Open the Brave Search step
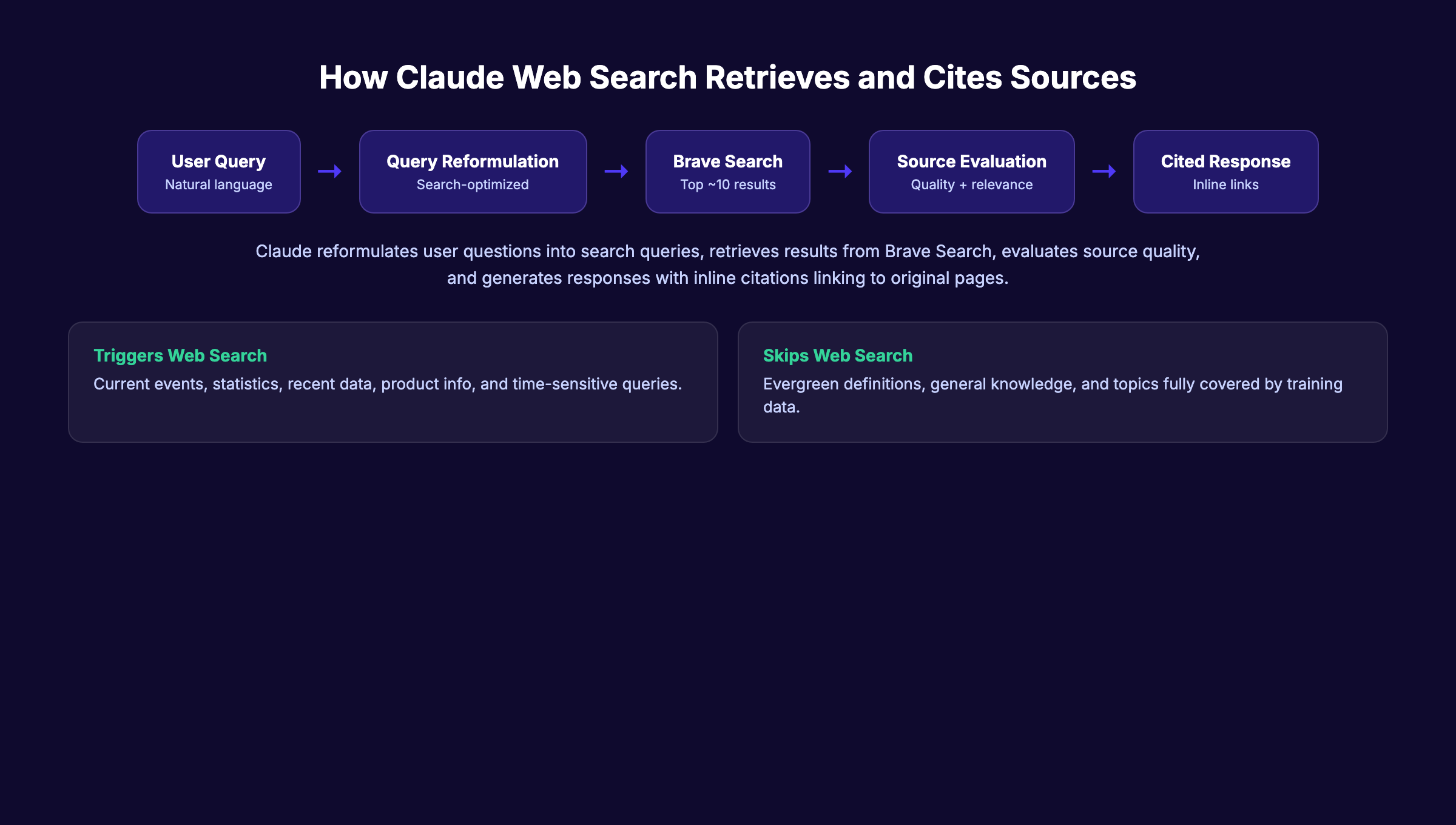Image resolution: width=1456 pixels, height=825 pixels. click(727, 171)
